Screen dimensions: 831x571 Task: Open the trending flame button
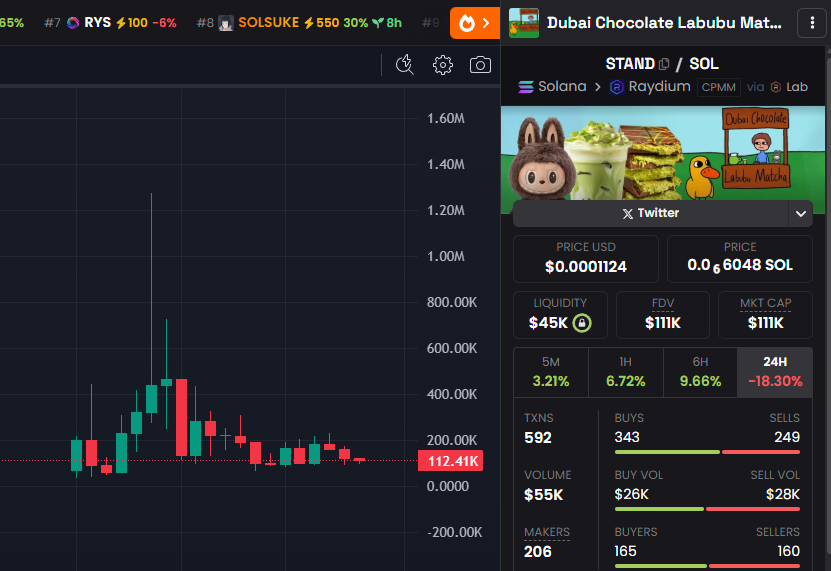coord(475,23)
